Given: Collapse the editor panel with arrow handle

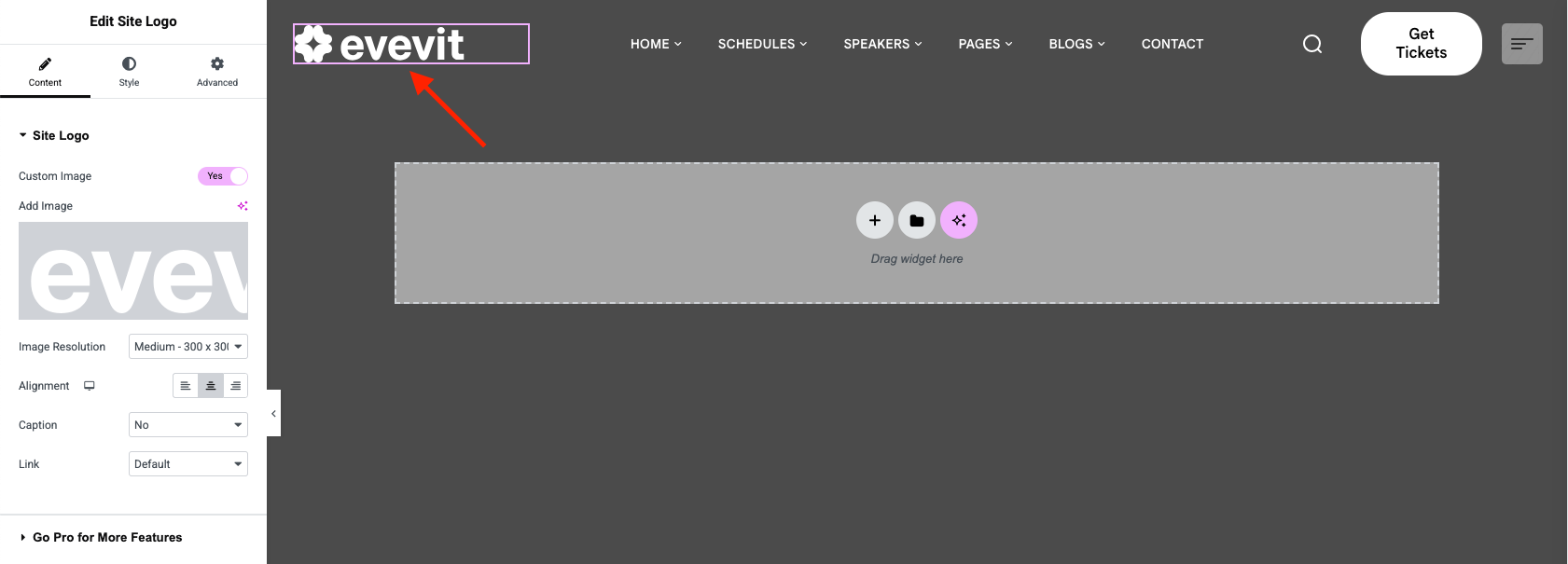Looking at the screenshot, I should (273, 413).
